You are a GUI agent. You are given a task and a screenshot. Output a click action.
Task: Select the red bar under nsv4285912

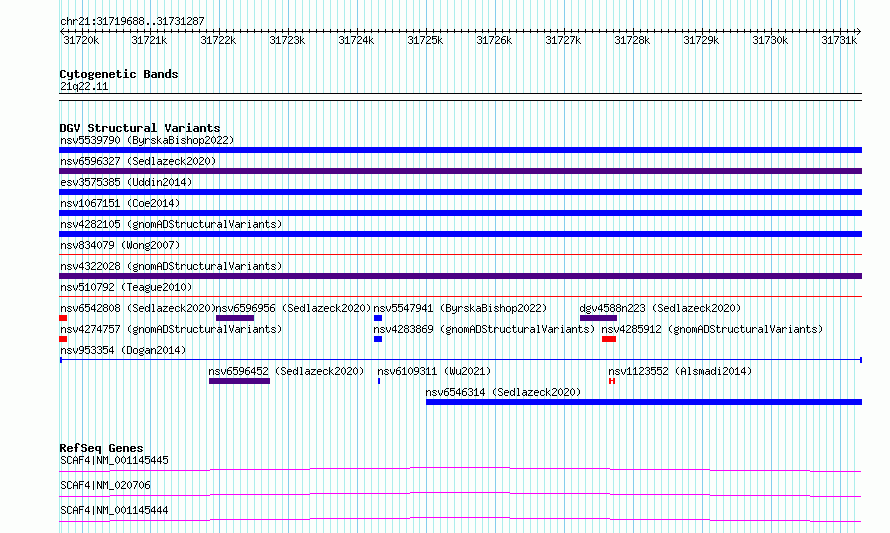coord(609,339)
